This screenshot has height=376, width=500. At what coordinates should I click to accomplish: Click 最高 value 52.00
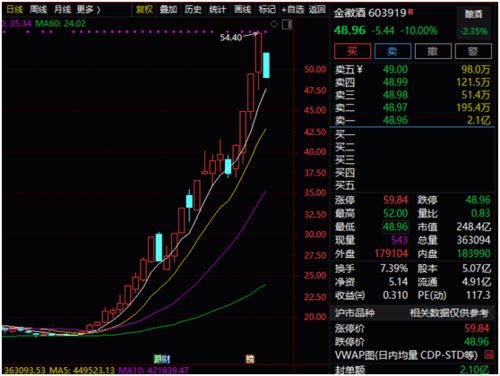395,213
